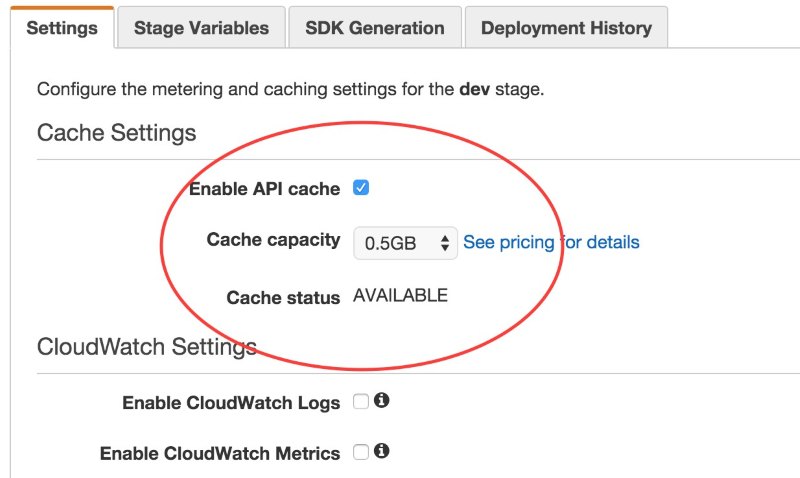Open the Stage Variables tab

pos(201,28)
